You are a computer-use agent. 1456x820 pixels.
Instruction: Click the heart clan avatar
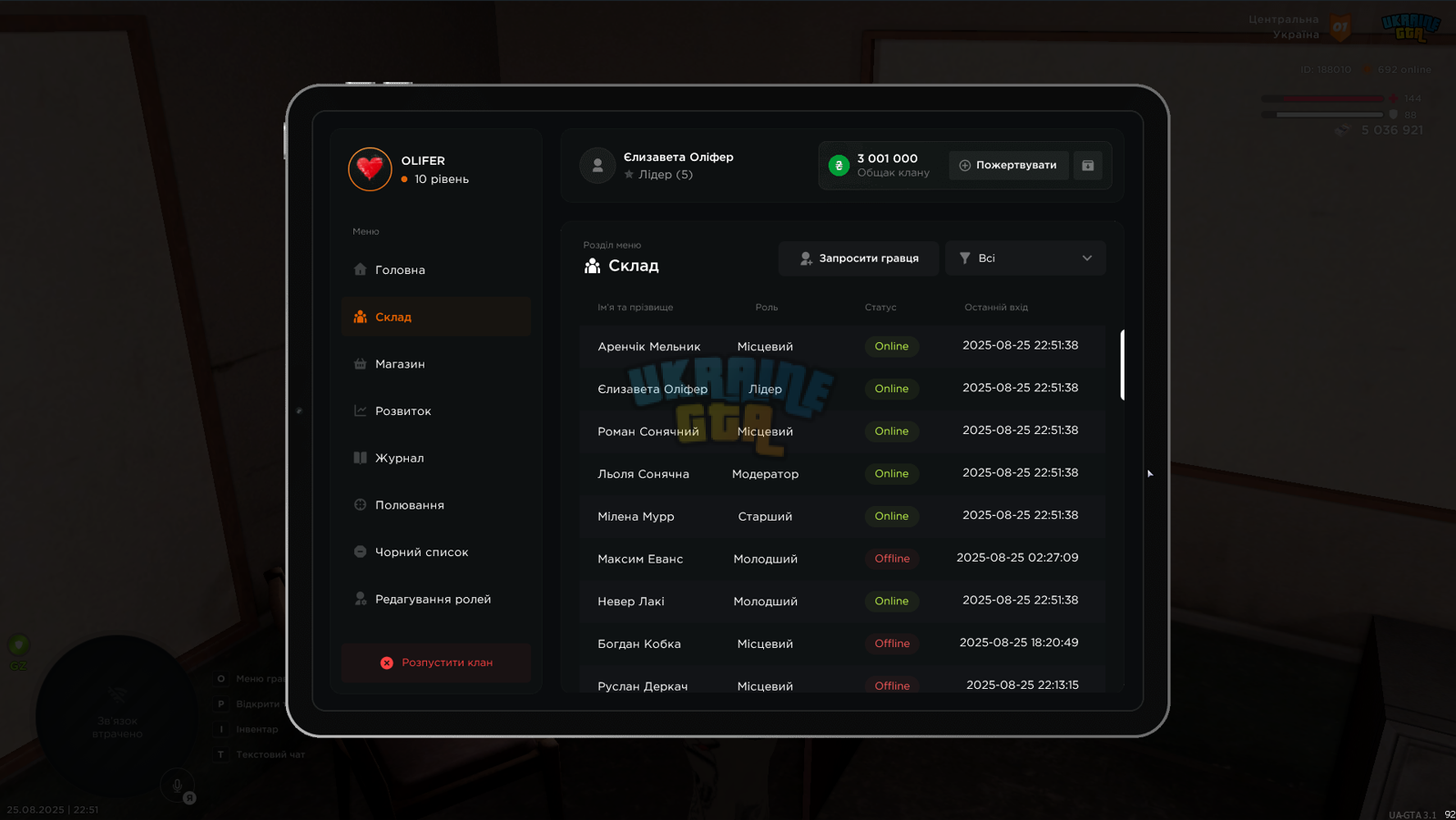[x=370, y=169]
